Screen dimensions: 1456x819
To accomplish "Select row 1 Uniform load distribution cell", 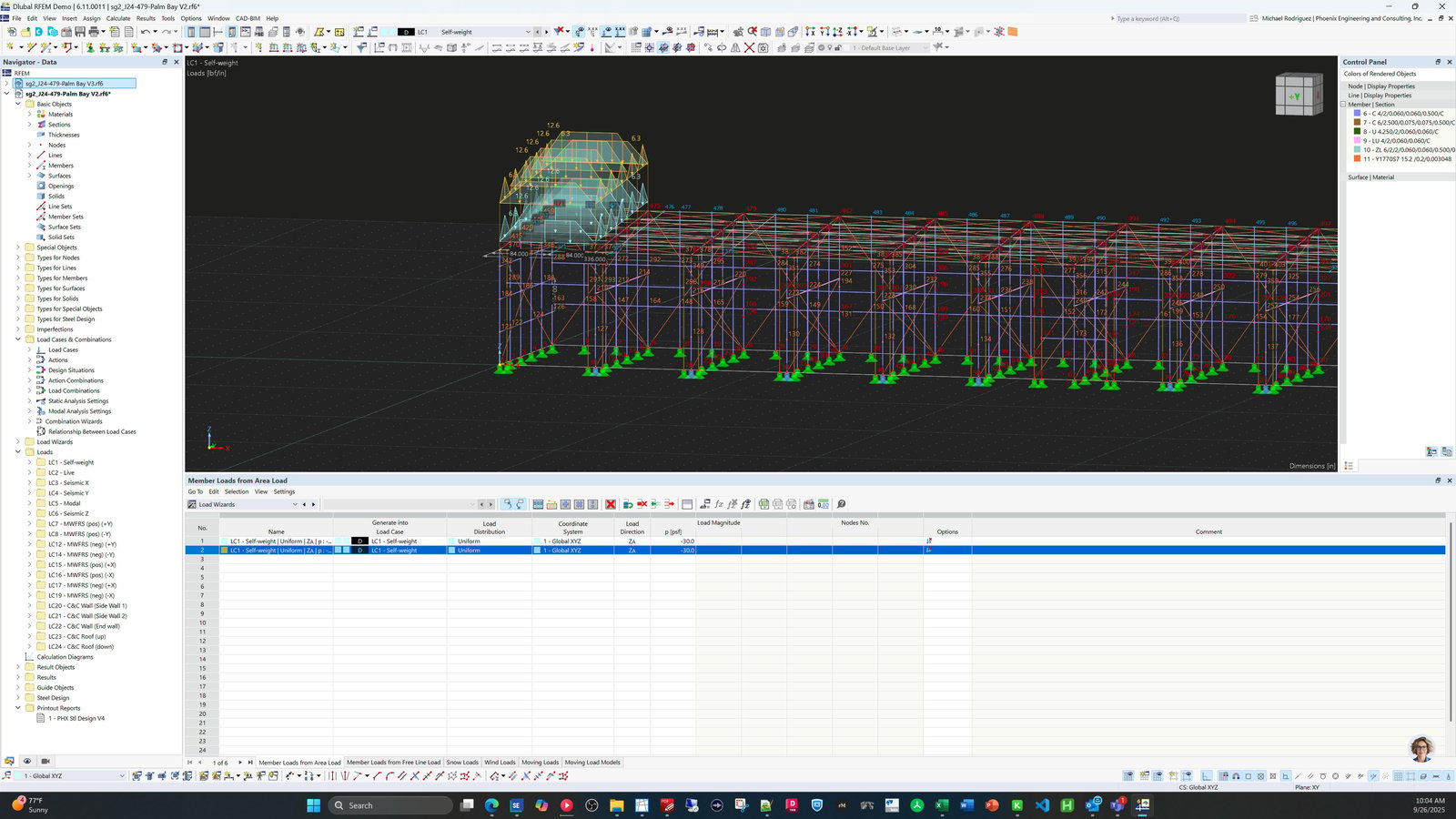I will point(489,541).
